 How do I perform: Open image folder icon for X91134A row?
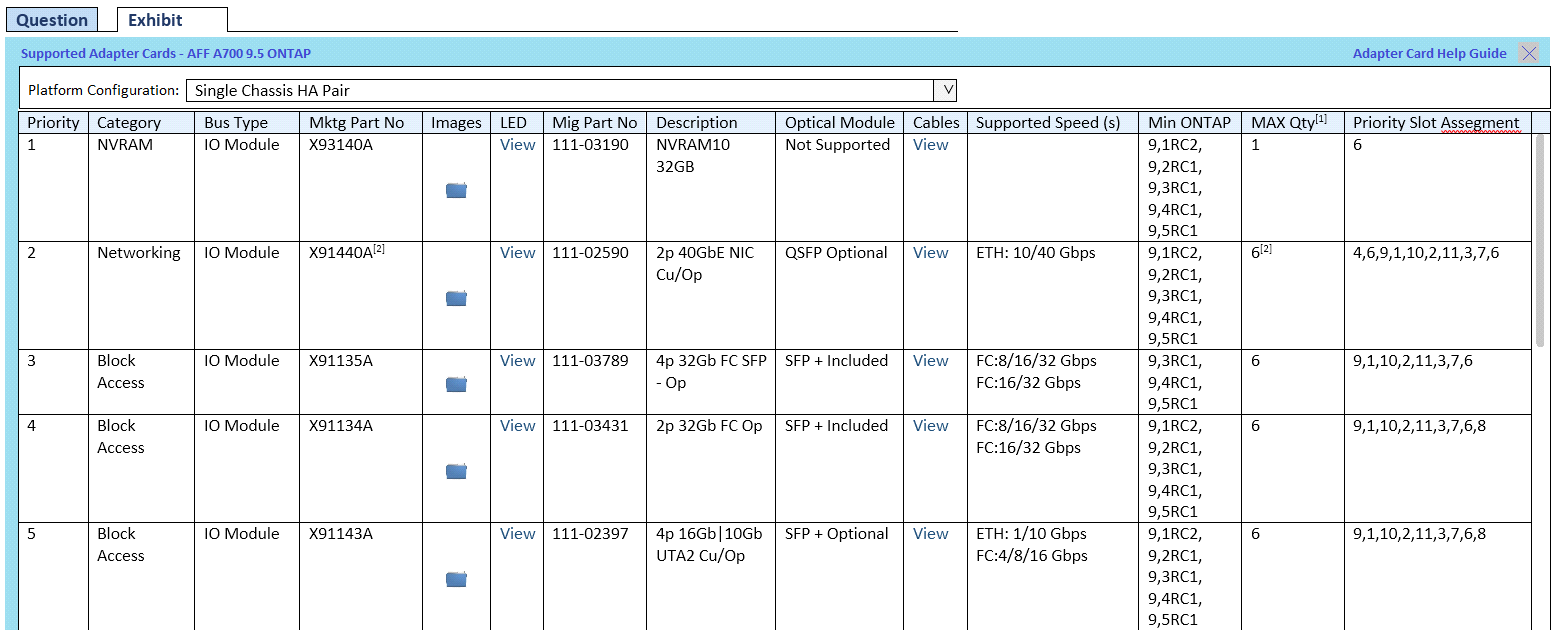[456, 471]
